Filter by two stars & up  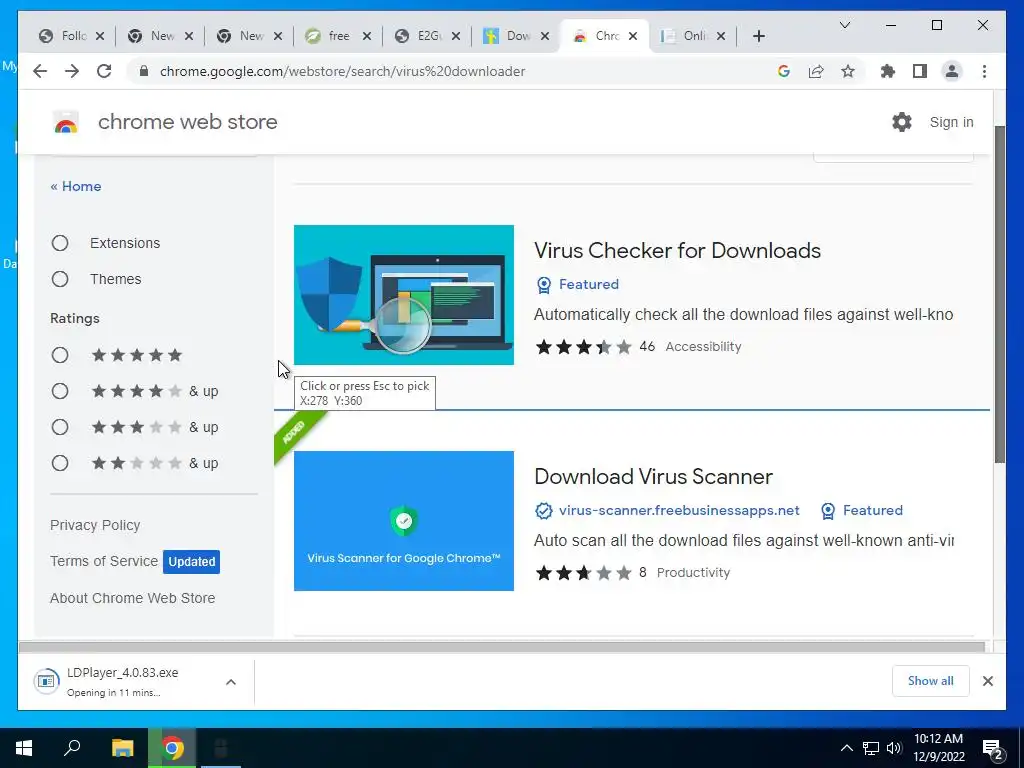tap(60, 463)
